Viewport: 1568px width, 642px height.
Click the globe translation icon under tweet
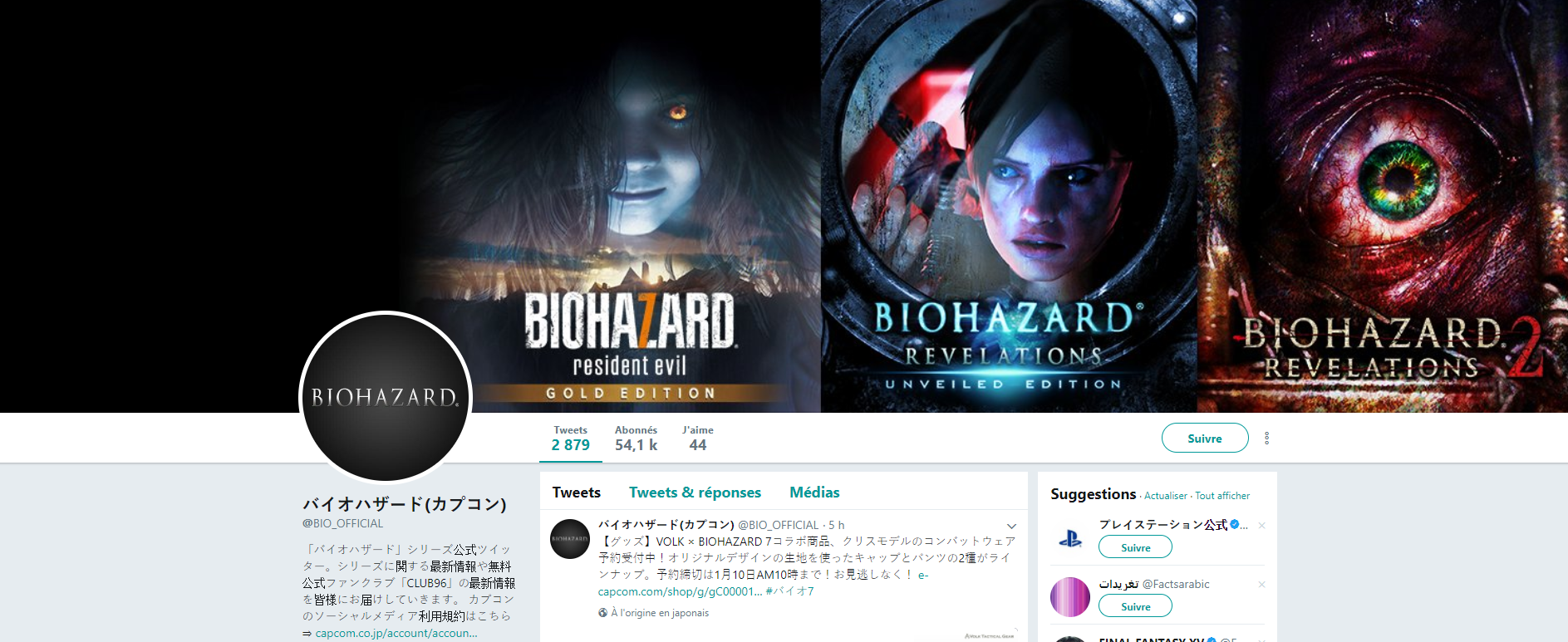click(603, 613)
